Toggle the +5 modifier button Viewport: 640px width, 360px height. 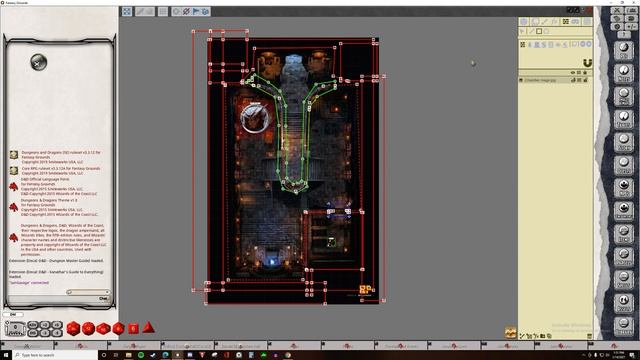point(57,325)
